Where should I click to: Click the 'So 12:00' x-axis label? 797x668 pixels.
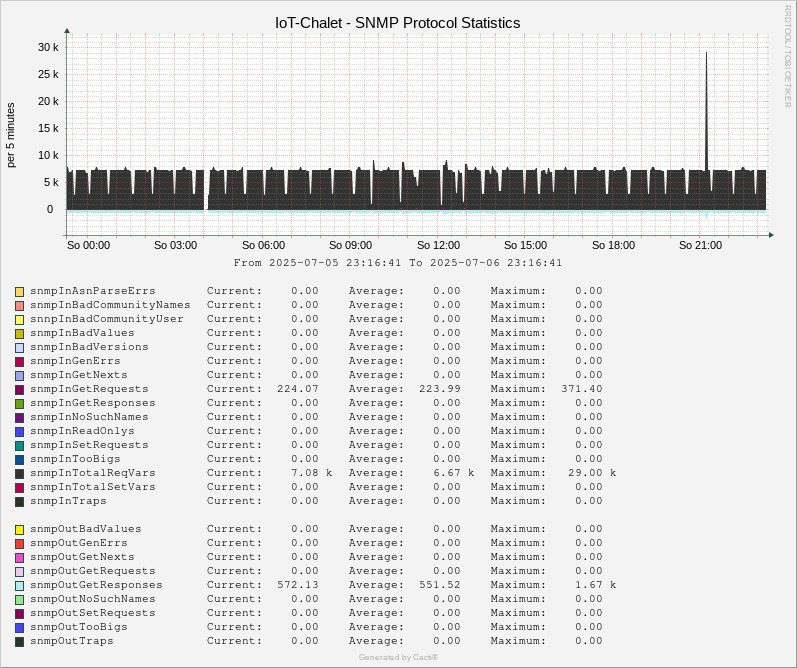point(438,245)
